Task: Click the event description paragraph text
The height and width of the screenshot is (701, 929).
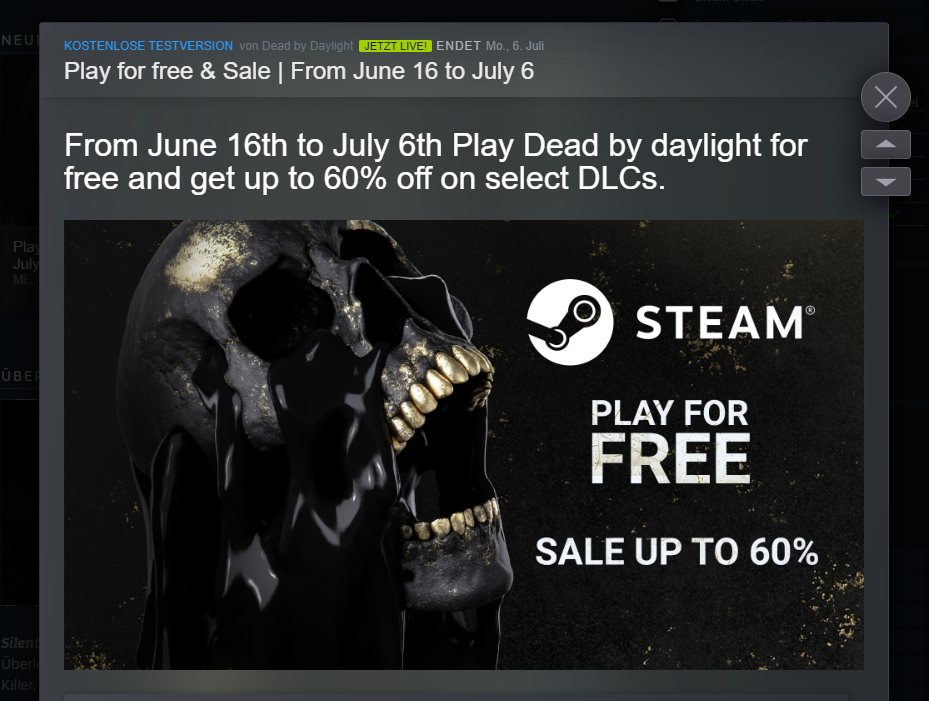Action: coord(435,161)
